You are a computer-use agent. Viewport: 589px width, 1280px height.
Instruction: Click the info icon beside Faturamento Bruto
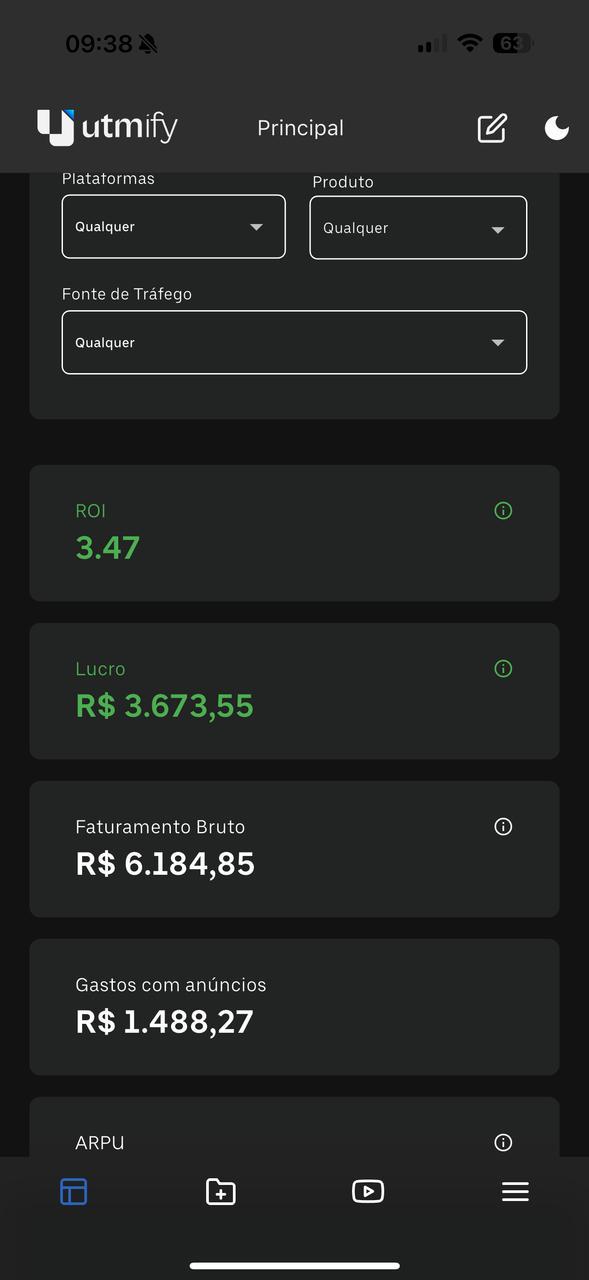[502, 826]
